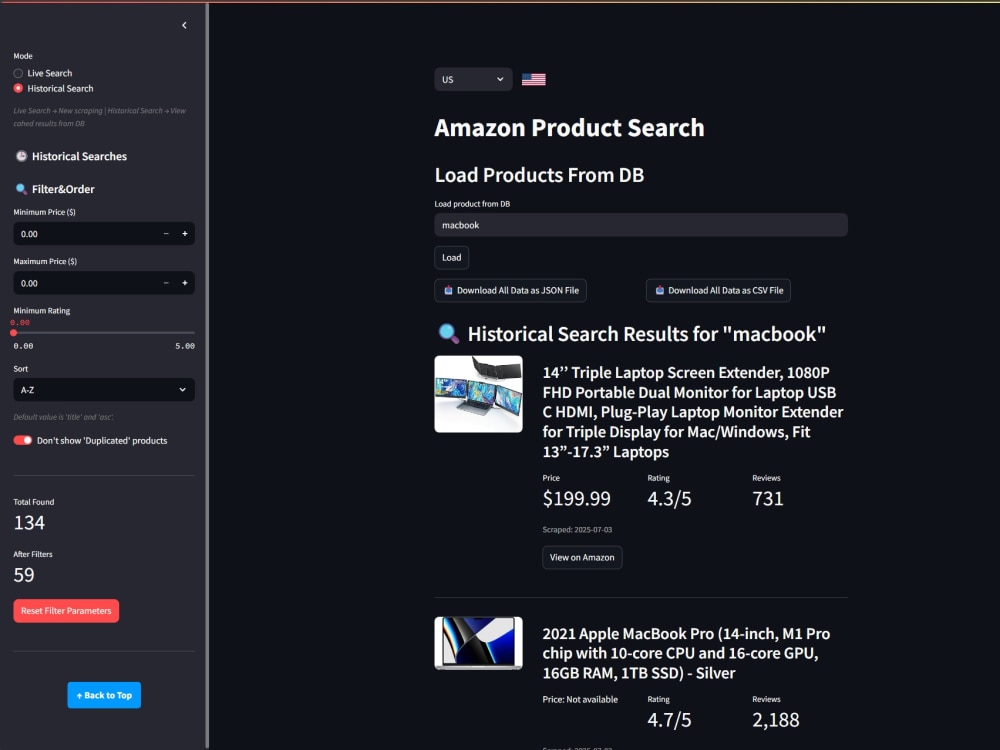
Task: Decrease Maximum Price with minus button
Action: [x=166, y=283]
